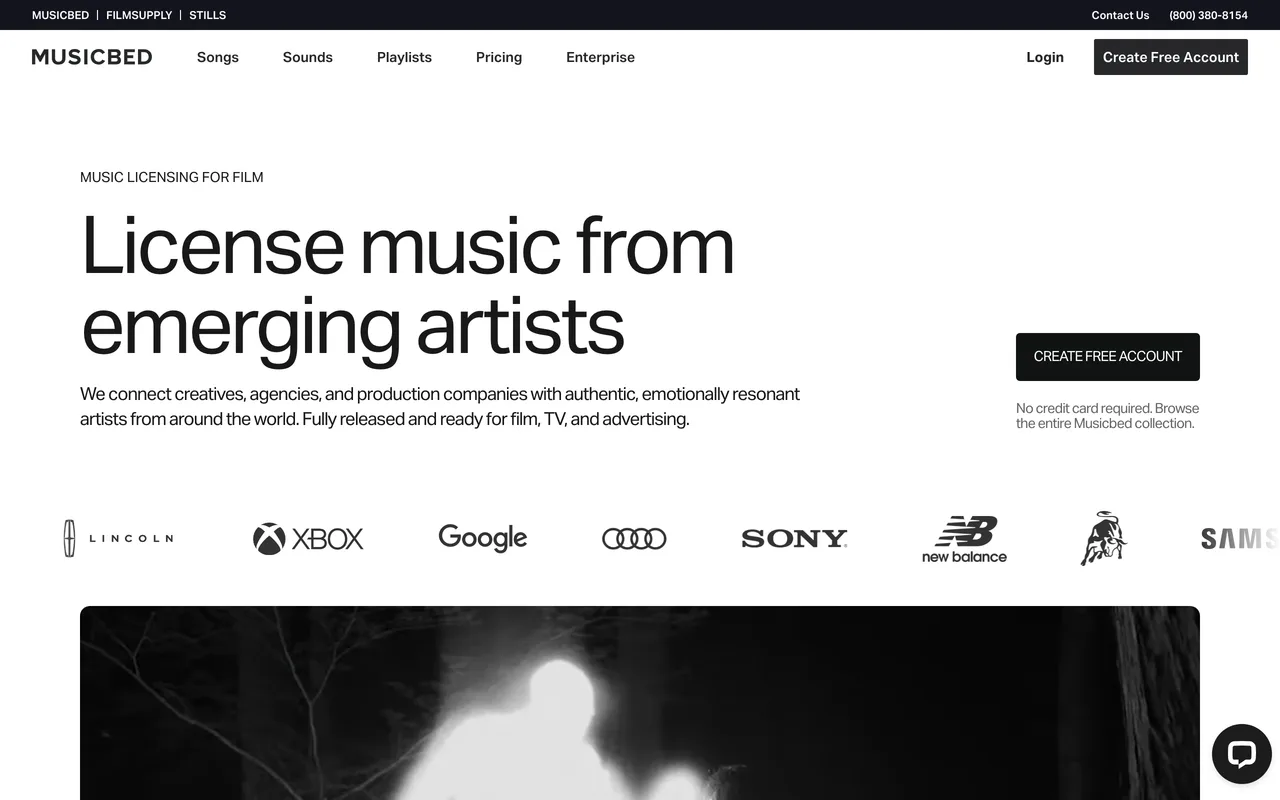This screenshot has width=1280, height=800.
Task: Select Enterprise in the navigation bar
Action: [x=600, y=57]
